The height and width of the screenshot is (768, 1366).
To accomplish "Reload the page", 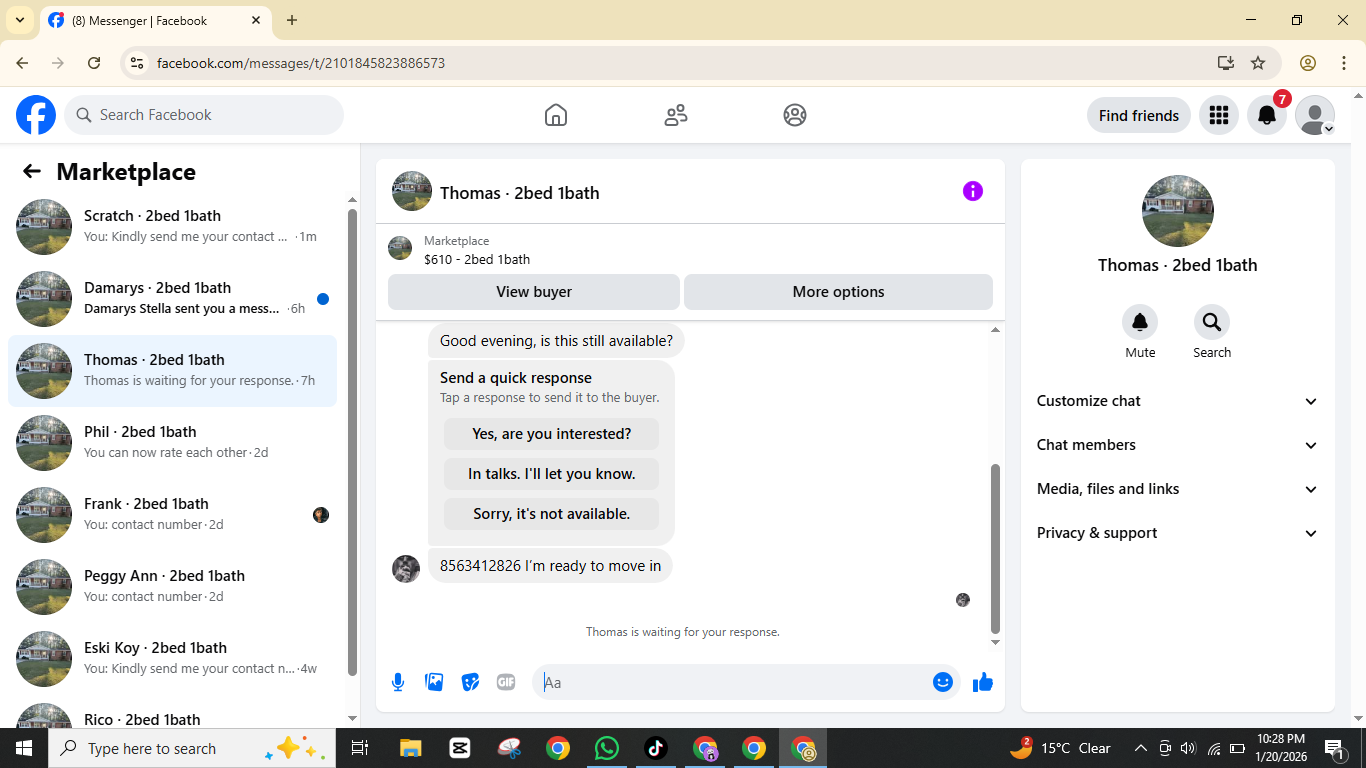I will 94,63.
